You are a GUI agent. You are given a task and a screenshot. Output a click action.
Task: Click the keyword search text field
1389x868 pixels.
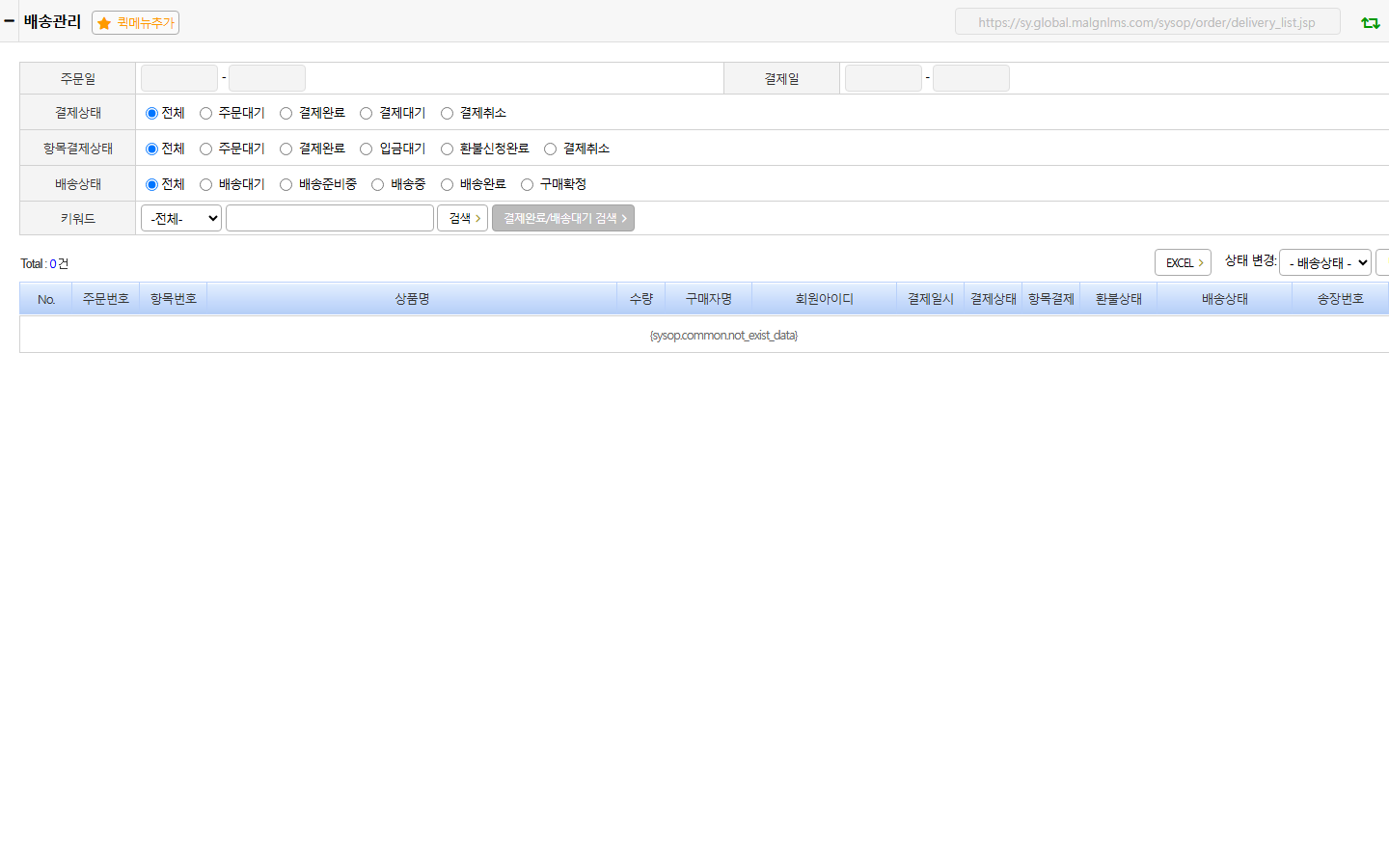(330, 218)
